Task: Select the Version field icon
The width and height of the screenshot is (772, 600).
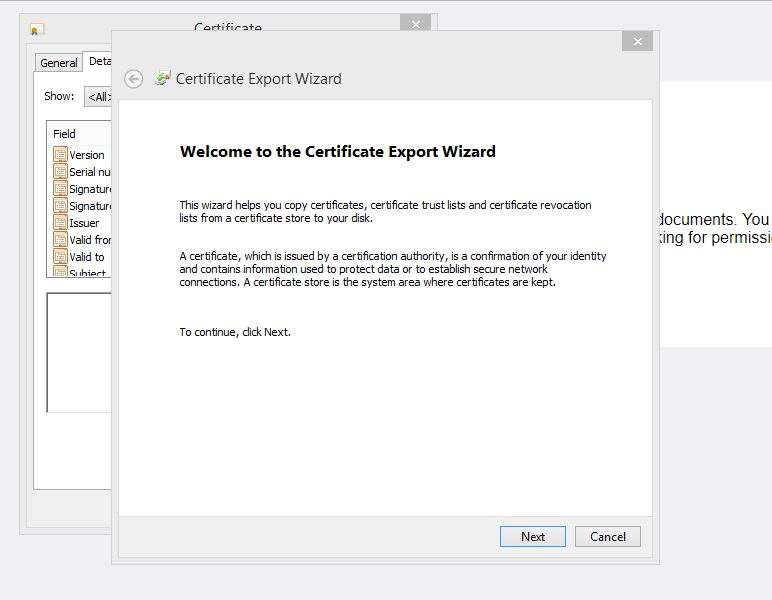Action: click(60, 155)
